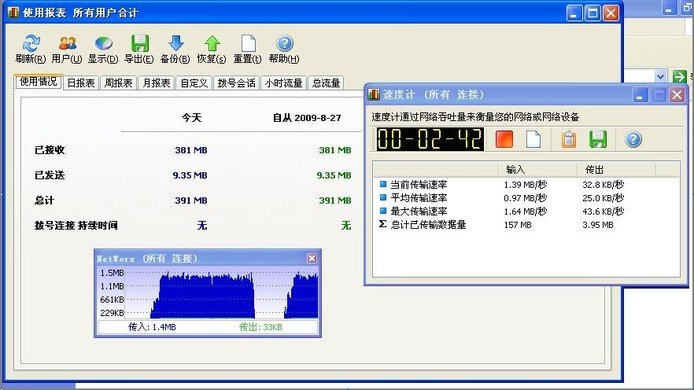Click the 拨号连接 持续时间 label

pyautogui.click(x=76, y=226)
